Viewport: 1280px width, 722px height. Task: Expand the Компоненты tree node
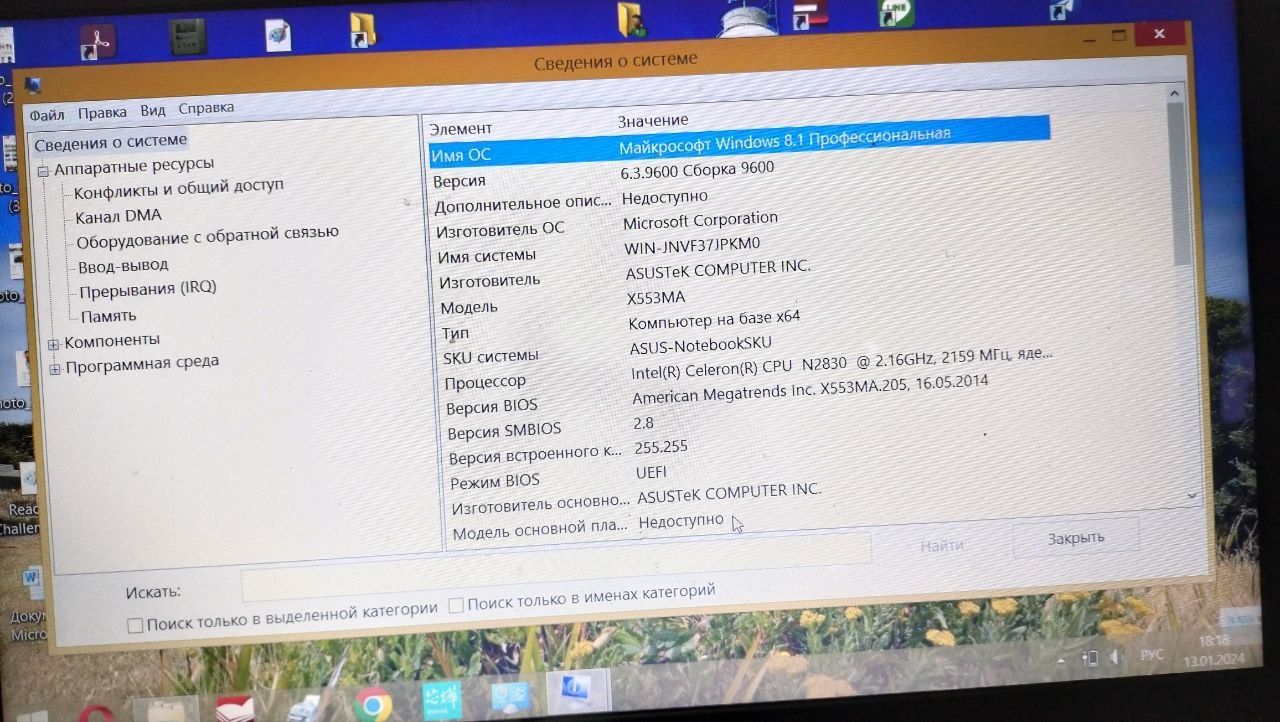pyautogui.click(x=53, y=344)
